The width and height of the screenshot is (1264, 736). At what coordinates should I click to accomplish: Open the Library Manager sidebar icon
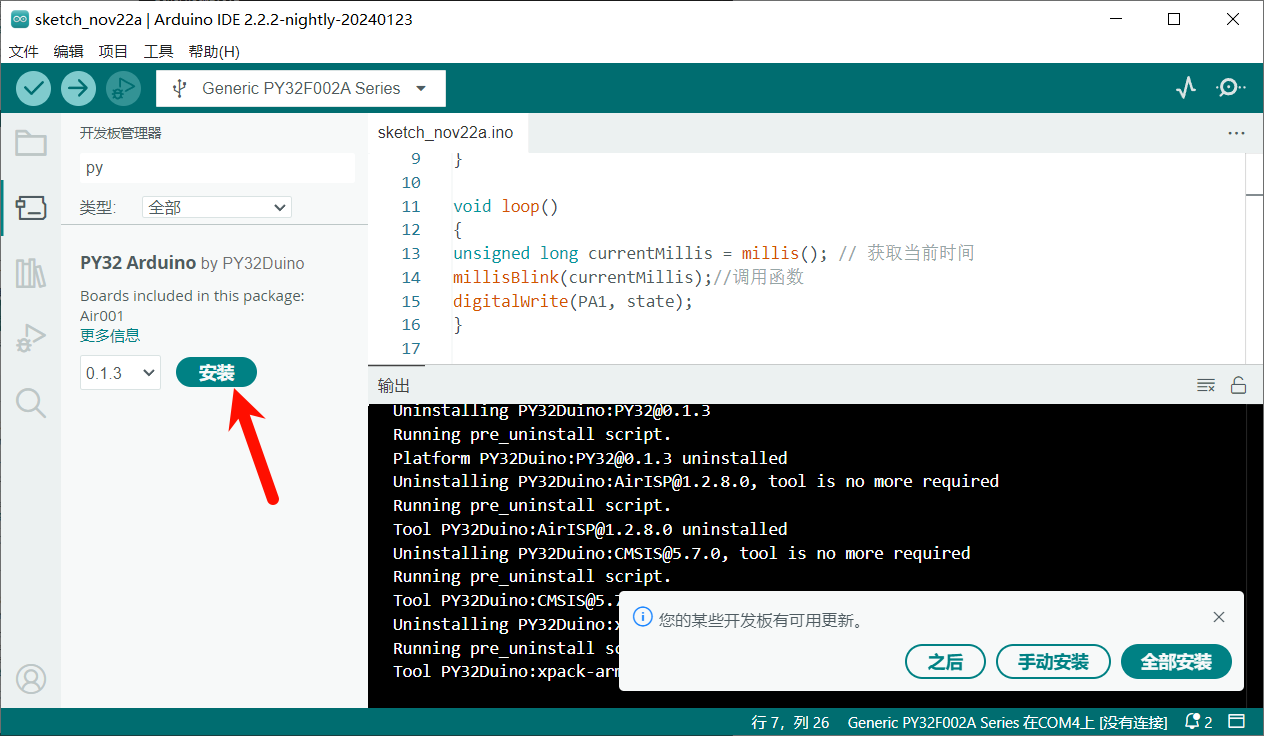tap(31, 272)
